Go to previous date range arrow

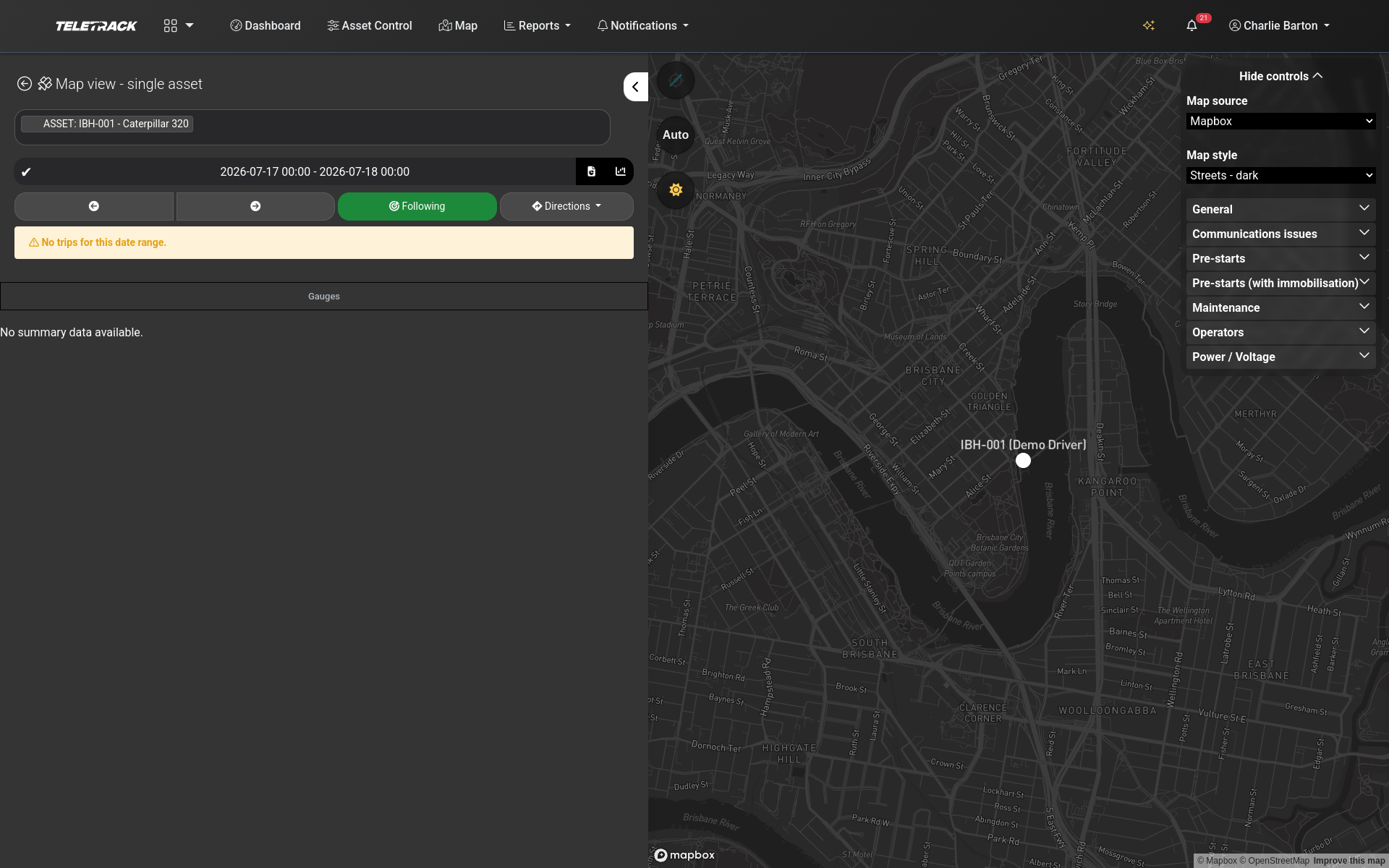click(x=94, y=206)
